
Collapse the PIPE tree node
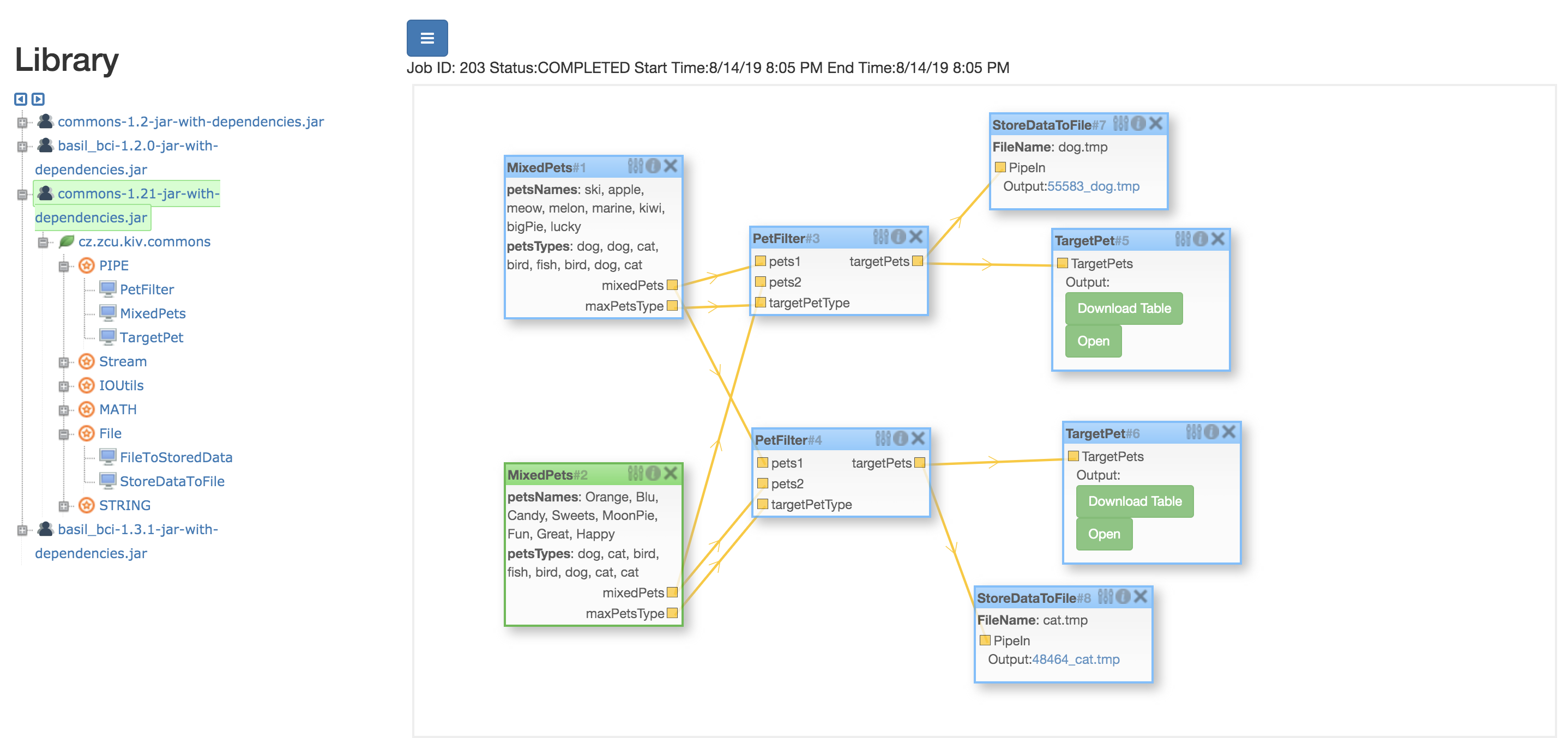(x=63, y=266)
